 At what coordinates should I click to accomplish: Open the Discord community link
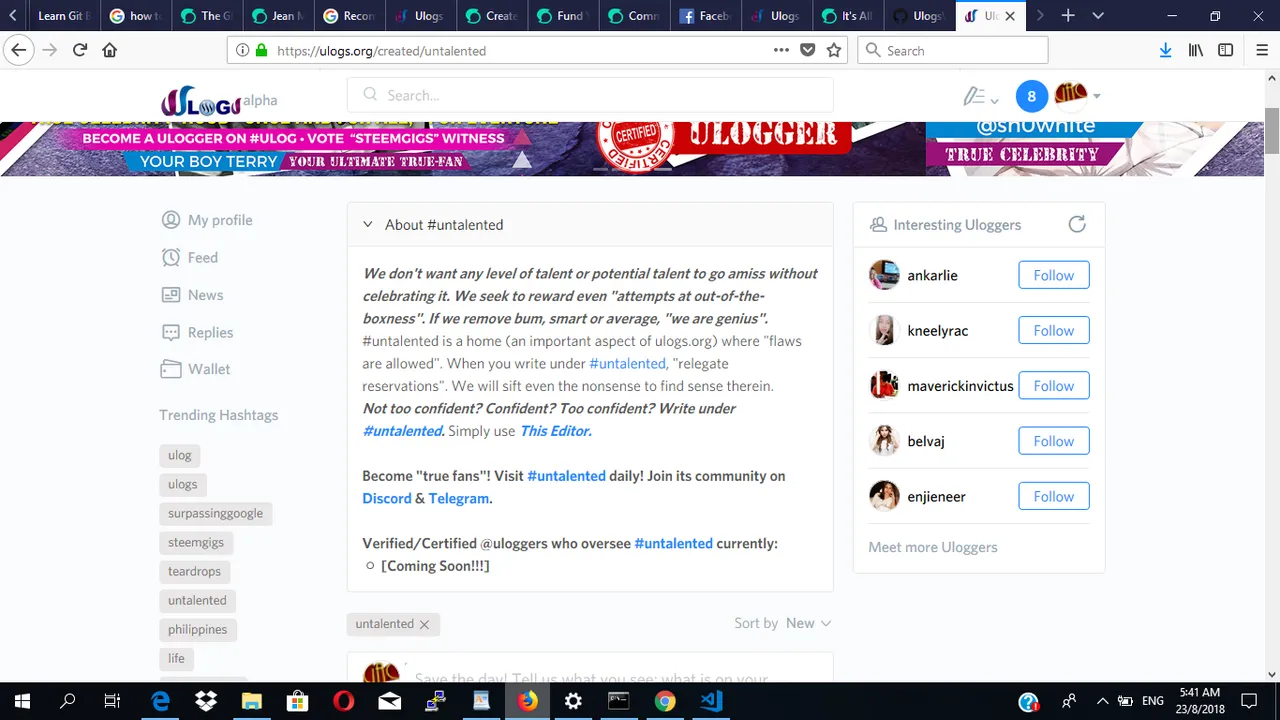coord(387,498)
